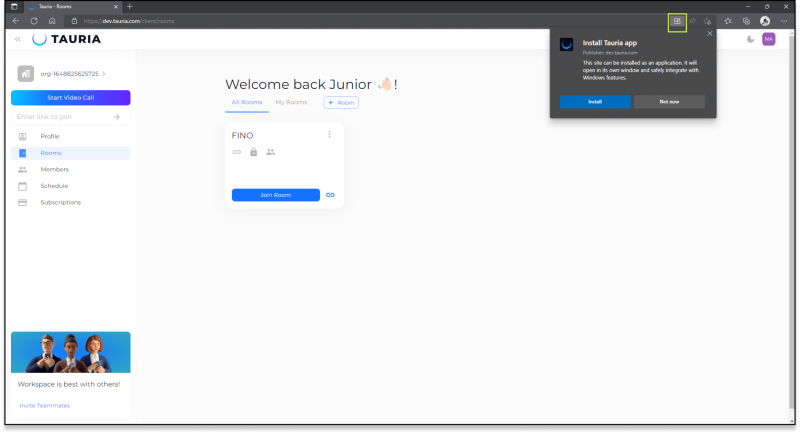The height and width of the screenshot is (434, 800).
Task: Click the FINO room link icon
Action: [237, 152]
